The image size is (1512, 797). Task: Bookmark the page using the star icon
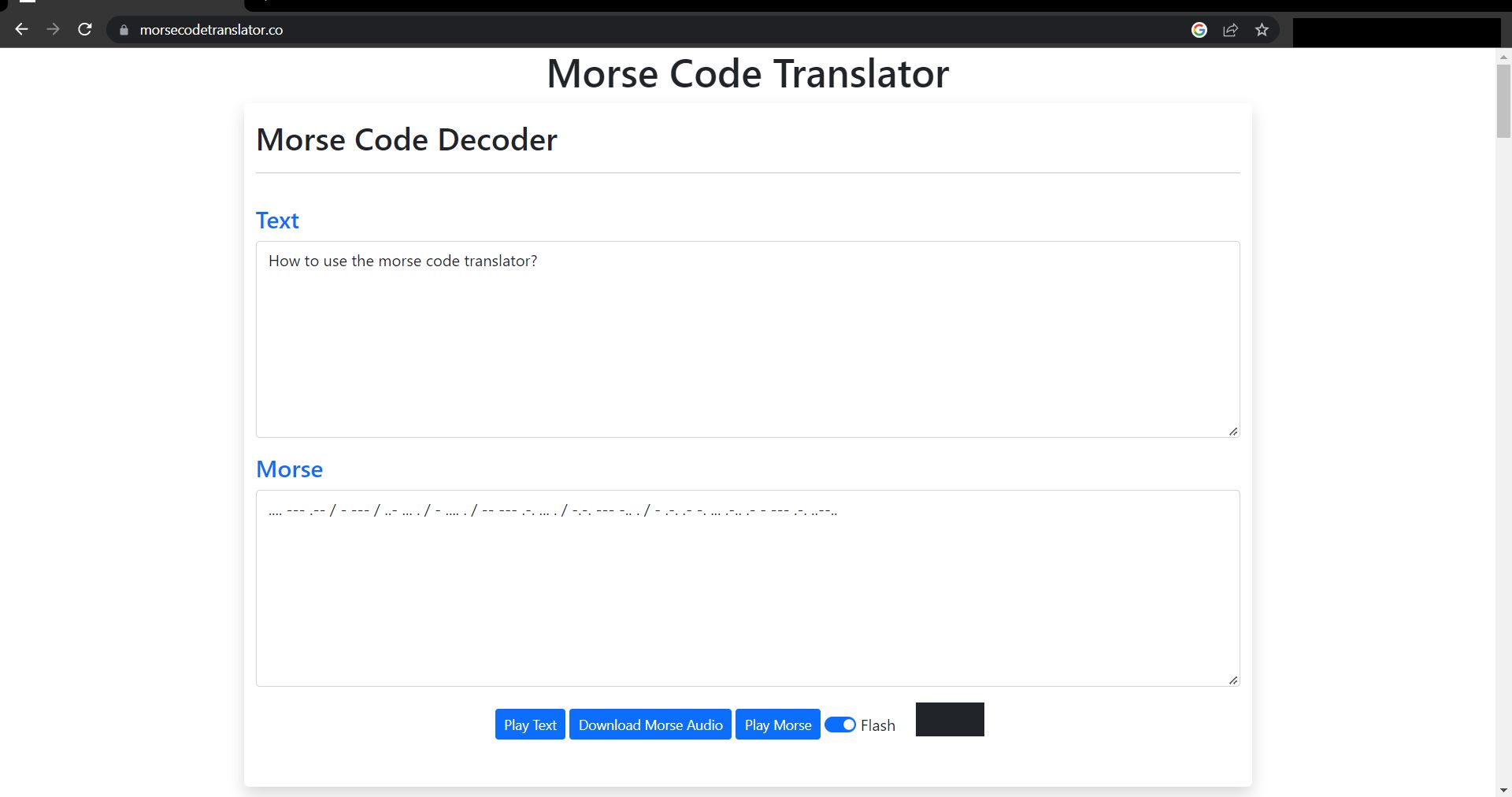1262,30
